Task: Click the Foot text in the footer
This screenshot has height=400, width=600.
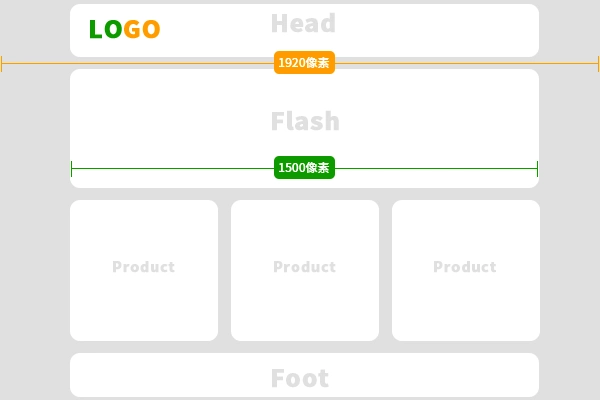Action: coord(300,378)
